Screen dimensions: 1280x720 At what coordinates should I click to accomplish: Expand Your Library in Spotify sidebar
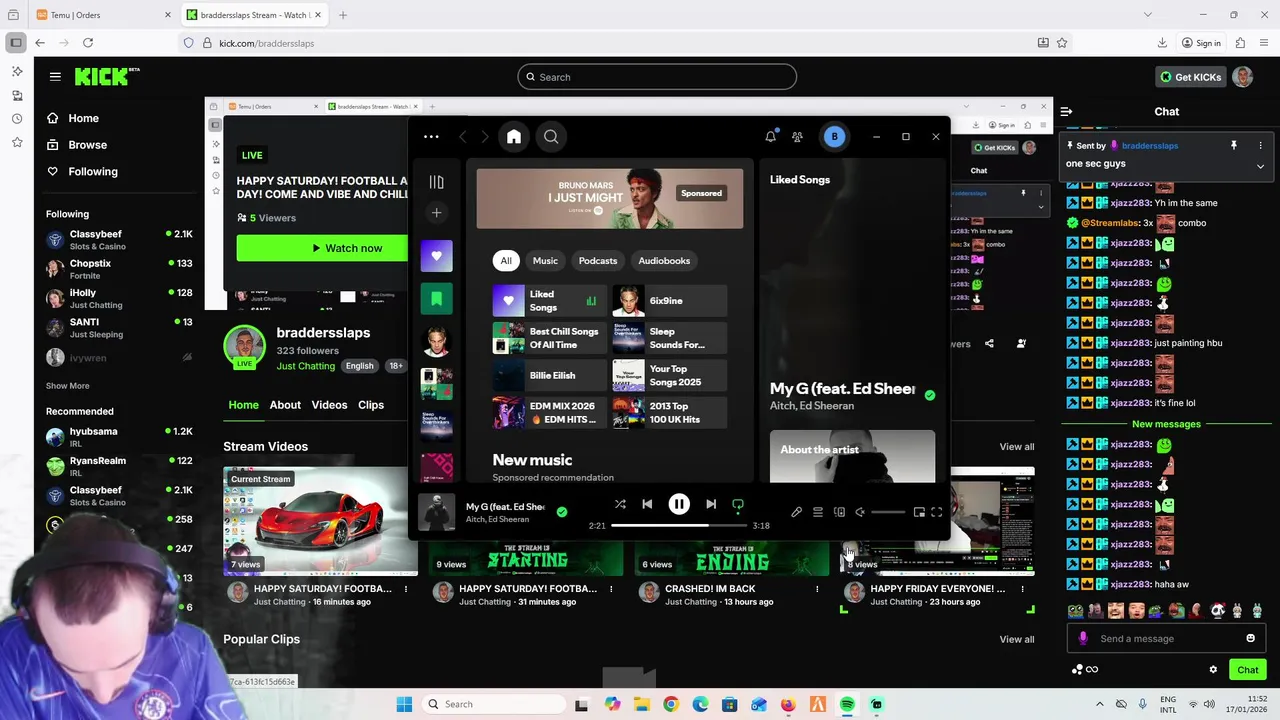point(436,182)
